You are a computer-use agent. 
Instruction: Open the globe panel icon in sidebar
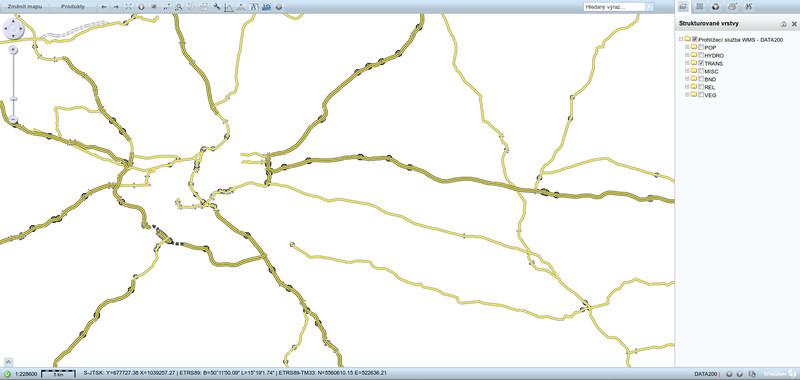pyautogui.click(x=716, y=7)
